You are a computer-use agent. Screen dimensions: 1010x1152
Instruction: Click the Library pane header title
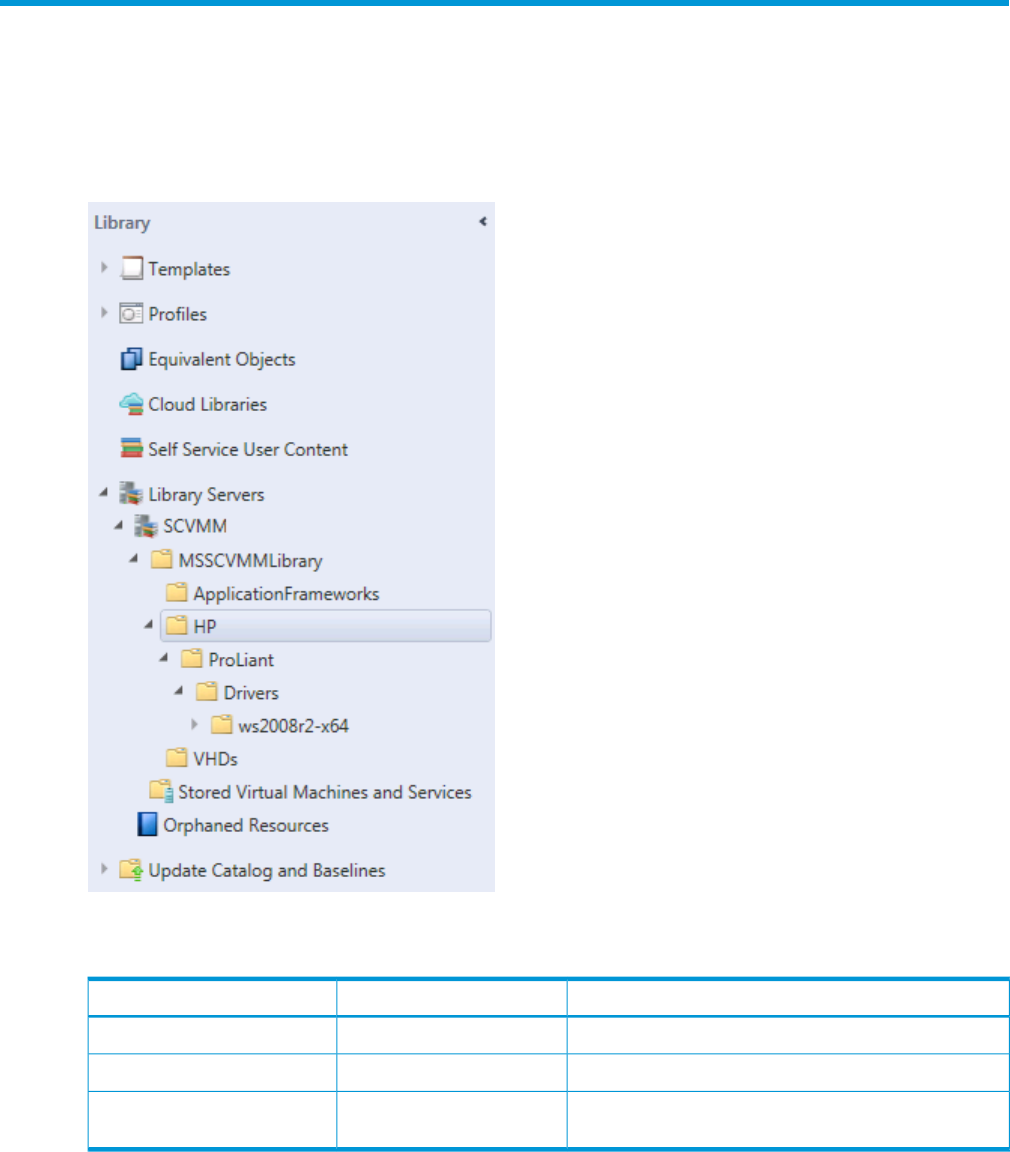(122, 223)
